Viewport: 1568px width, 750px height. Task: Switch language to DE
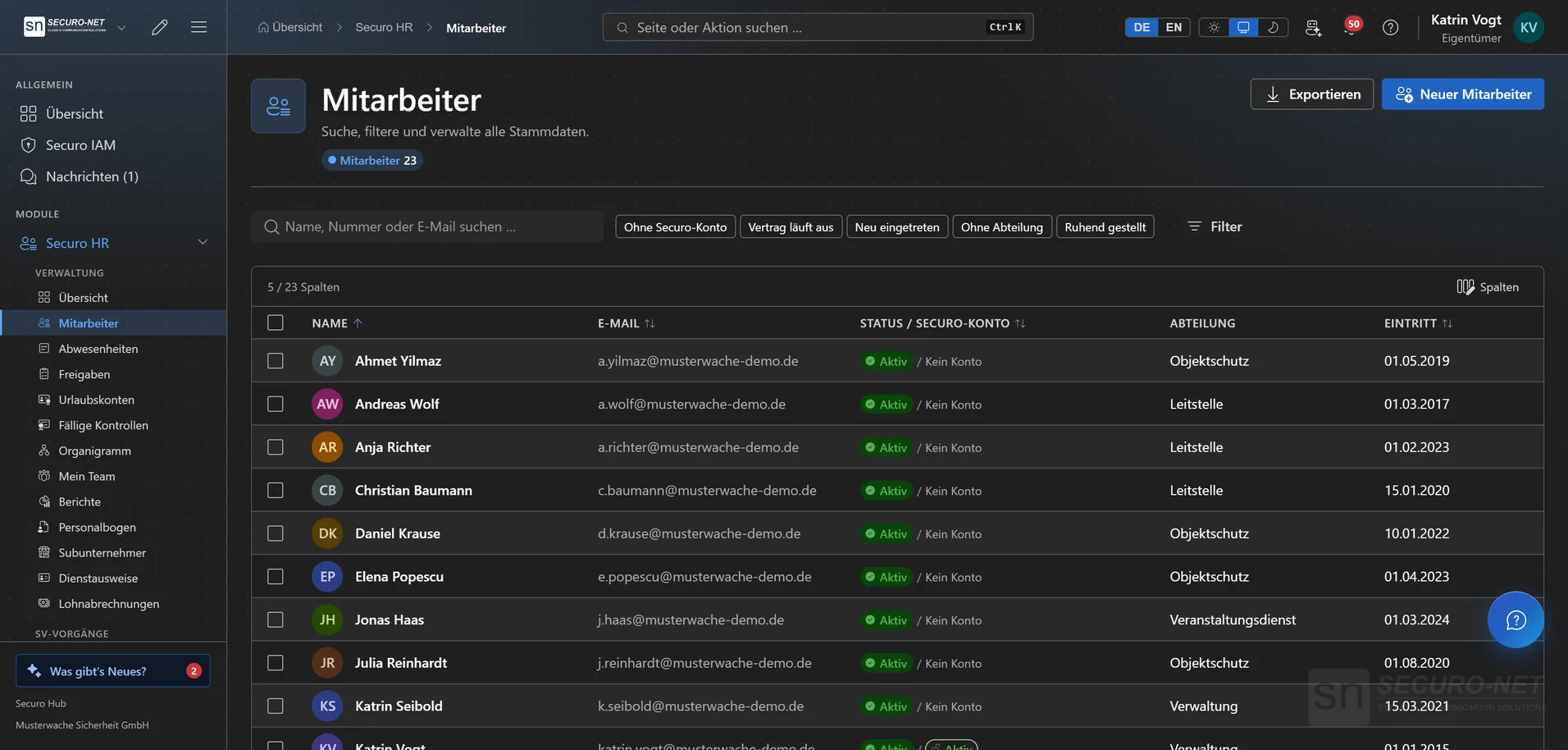pyautogui.click(x=1142, y=27)
